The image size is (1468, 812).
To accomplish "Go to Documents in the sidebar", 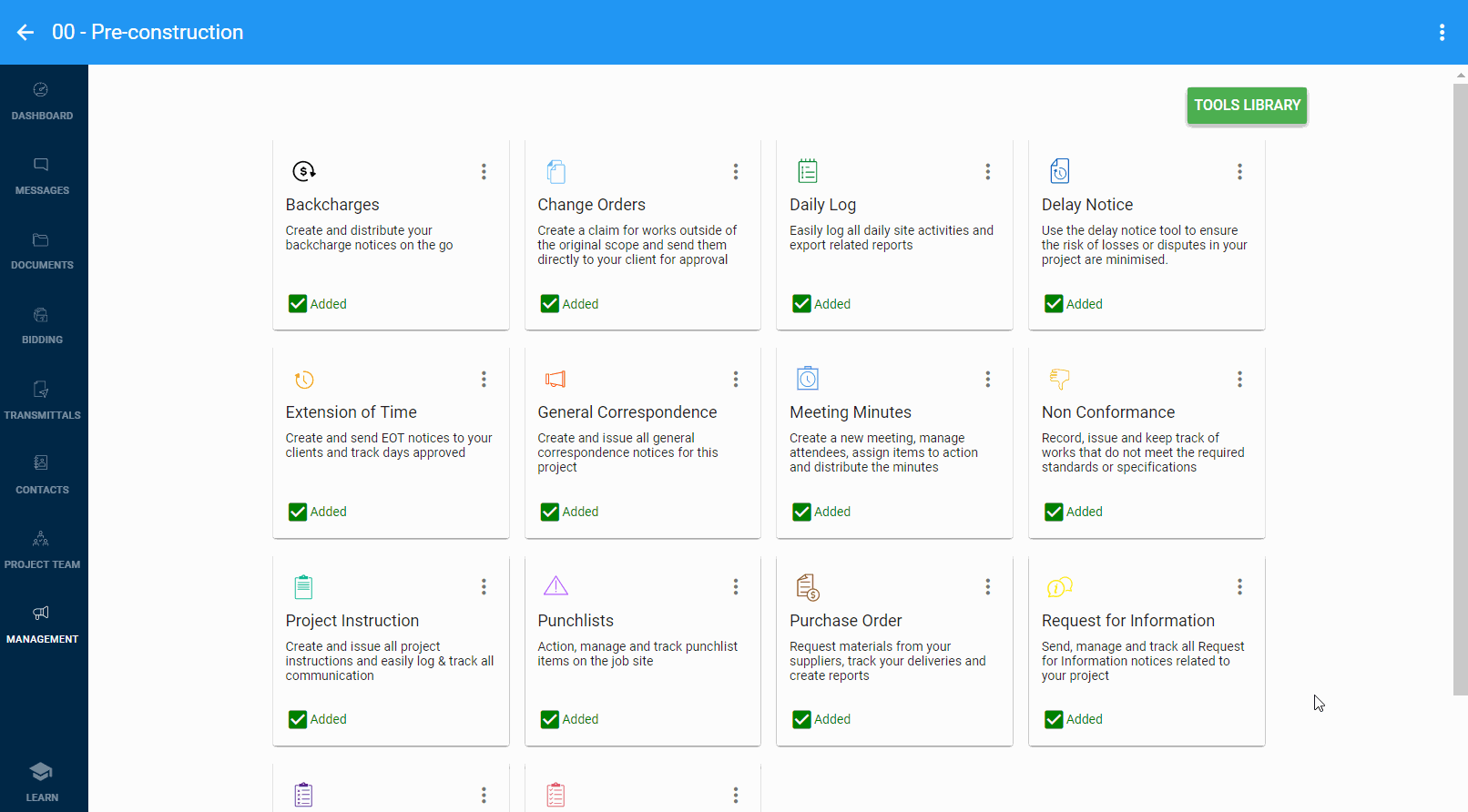I will click(x=42, y=250).
